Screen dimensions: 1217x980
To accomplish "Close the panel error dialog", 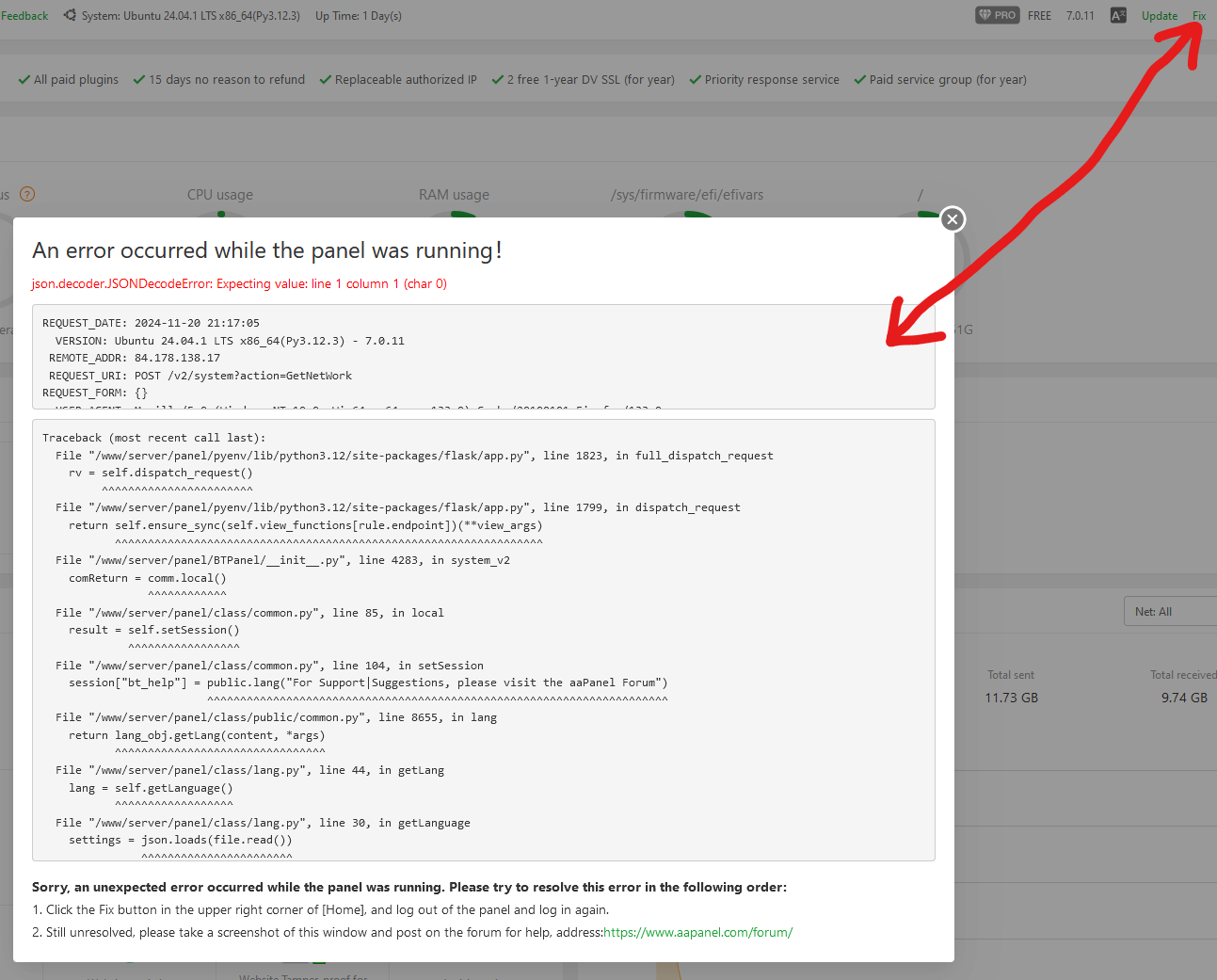I will [953, 219].
